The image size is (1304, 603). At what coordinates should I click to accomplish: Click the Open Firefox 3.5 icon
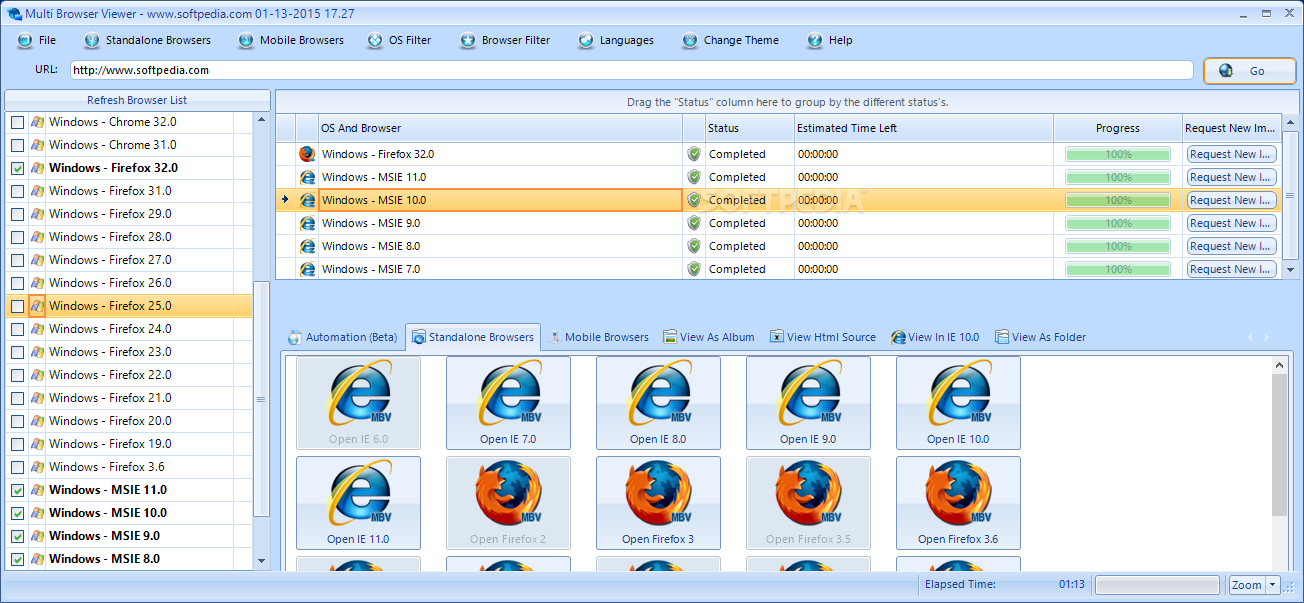pos(808,503)
